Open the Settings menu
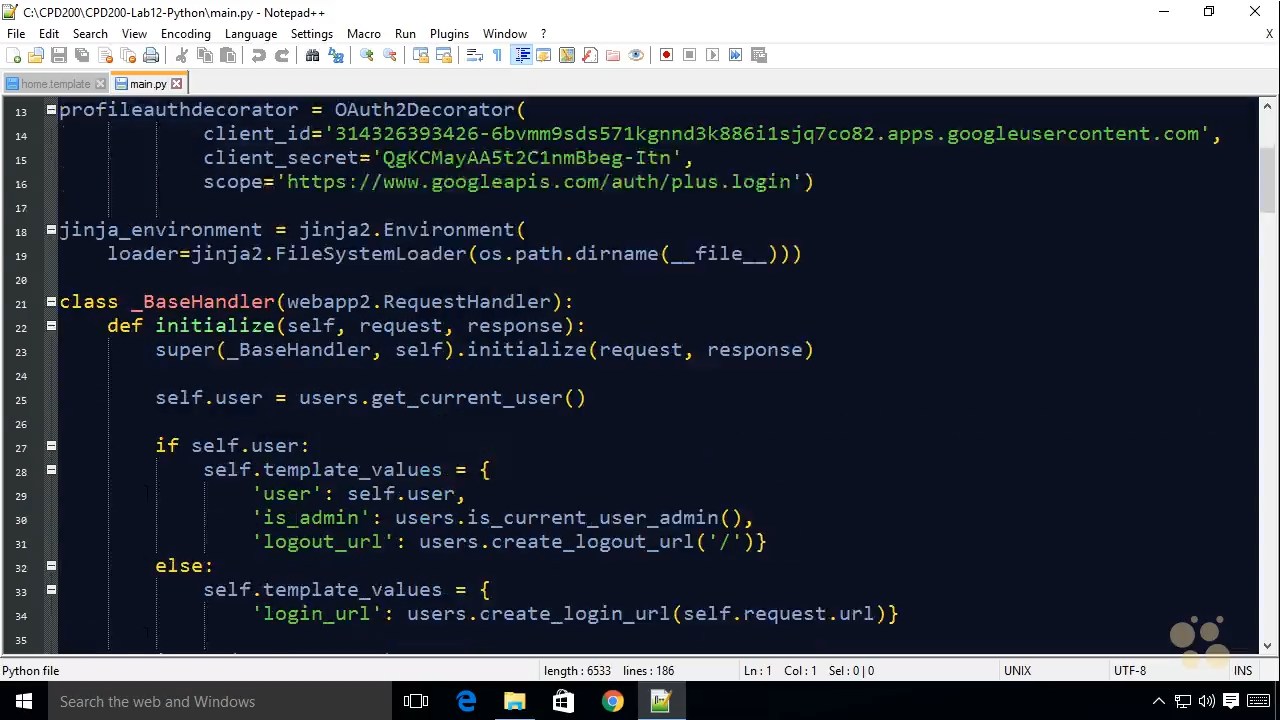Screen dimensions: 1280x720 [312, 33]
